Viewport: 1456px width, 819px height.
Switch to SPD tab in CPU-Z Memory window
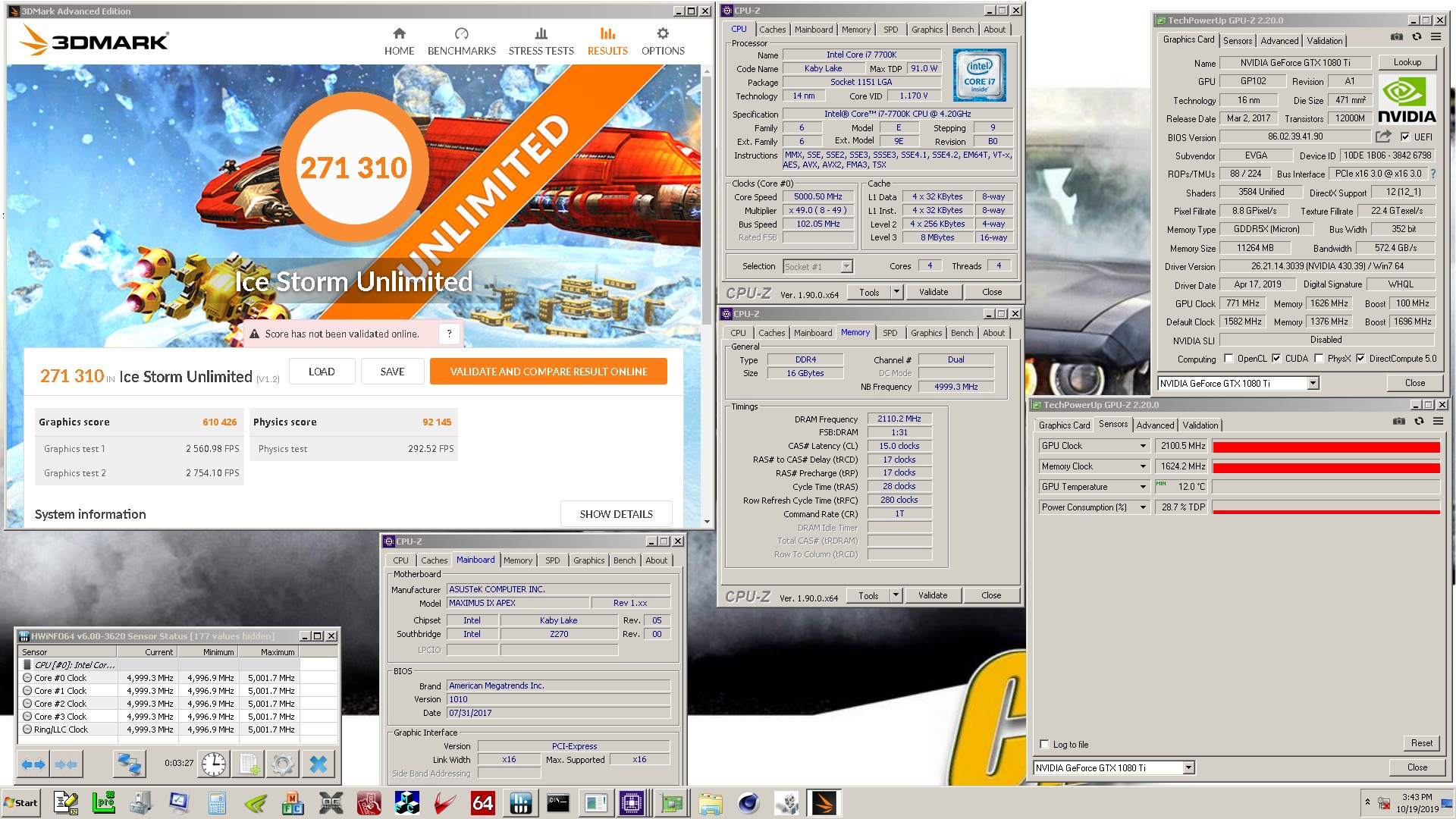[x=890, y=333]
